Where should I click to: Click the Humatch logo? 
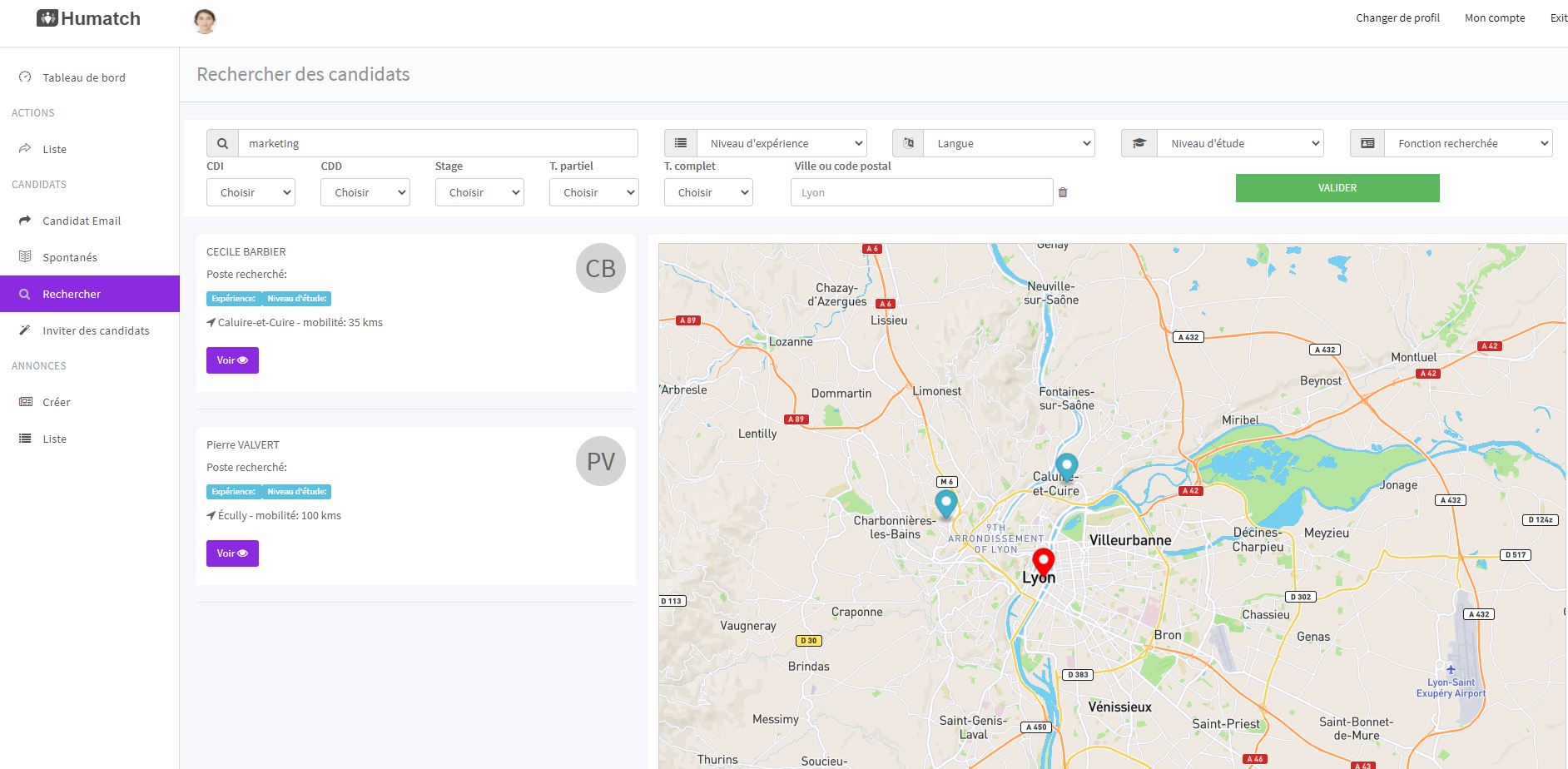(x=89, y=18)
